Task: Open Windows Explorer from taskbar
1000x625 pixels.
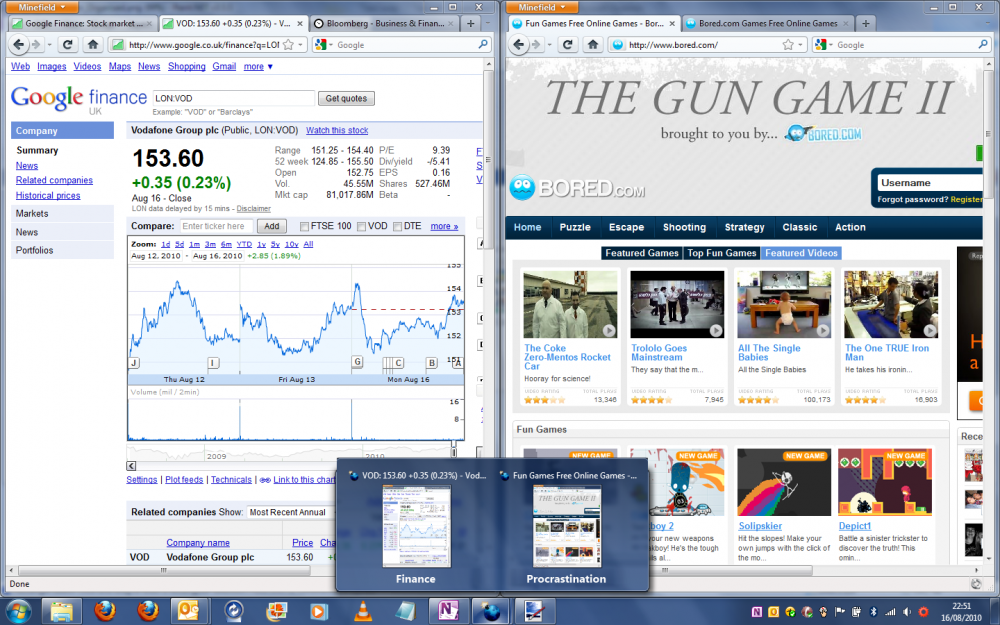Action: 61,612
